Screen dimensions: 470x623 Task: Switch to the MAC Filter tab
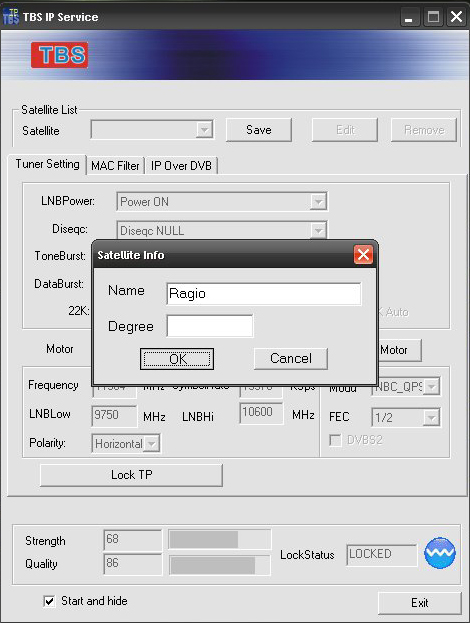click(115, 166)
